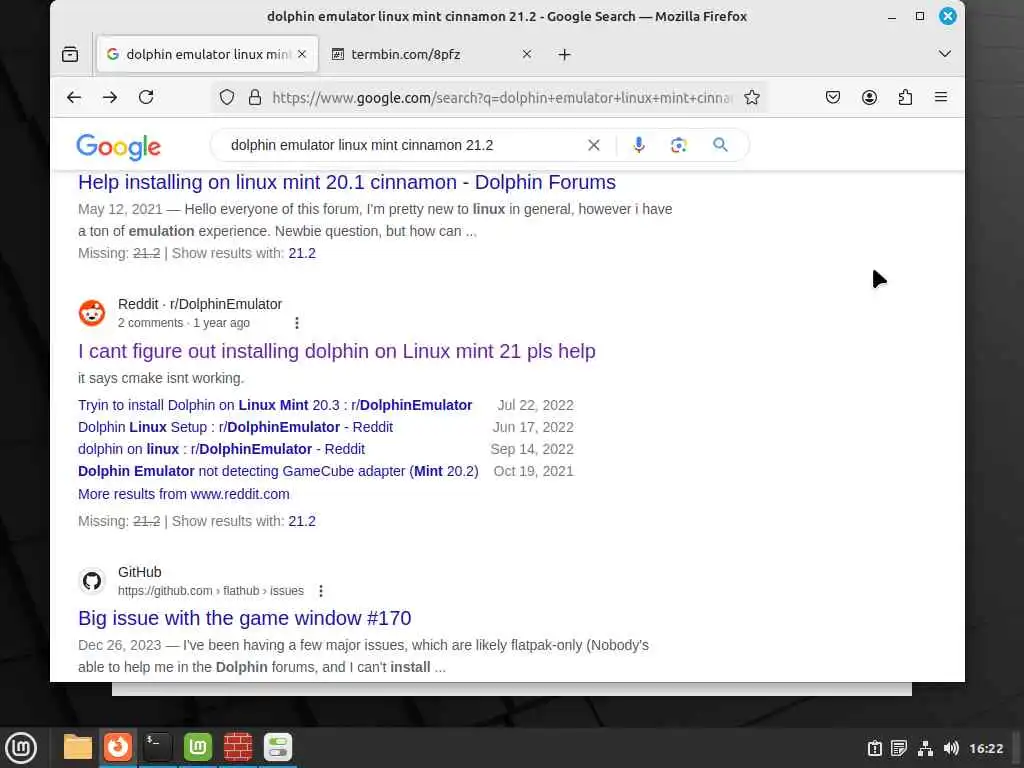Maximize the Firefox window
The width and height of the screenshot is (1024, 768).
point(920,16)
